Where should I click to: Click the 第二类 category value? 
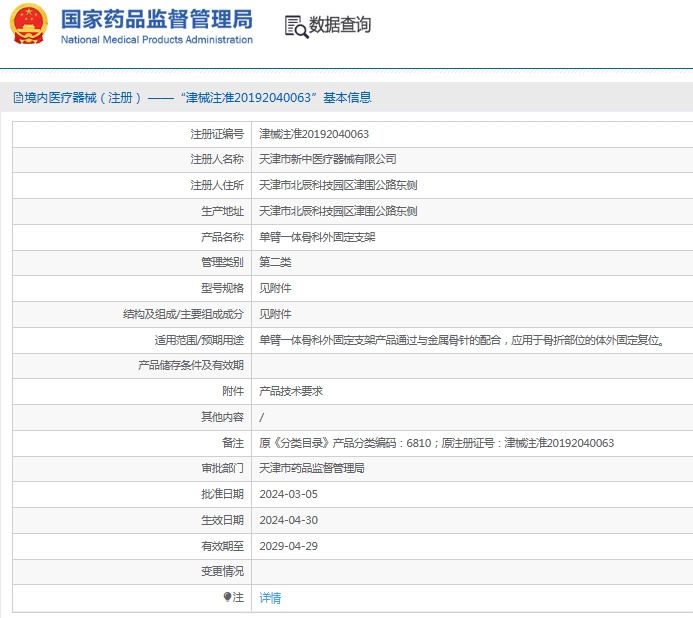pyautogui.click(x=275, y=262)
